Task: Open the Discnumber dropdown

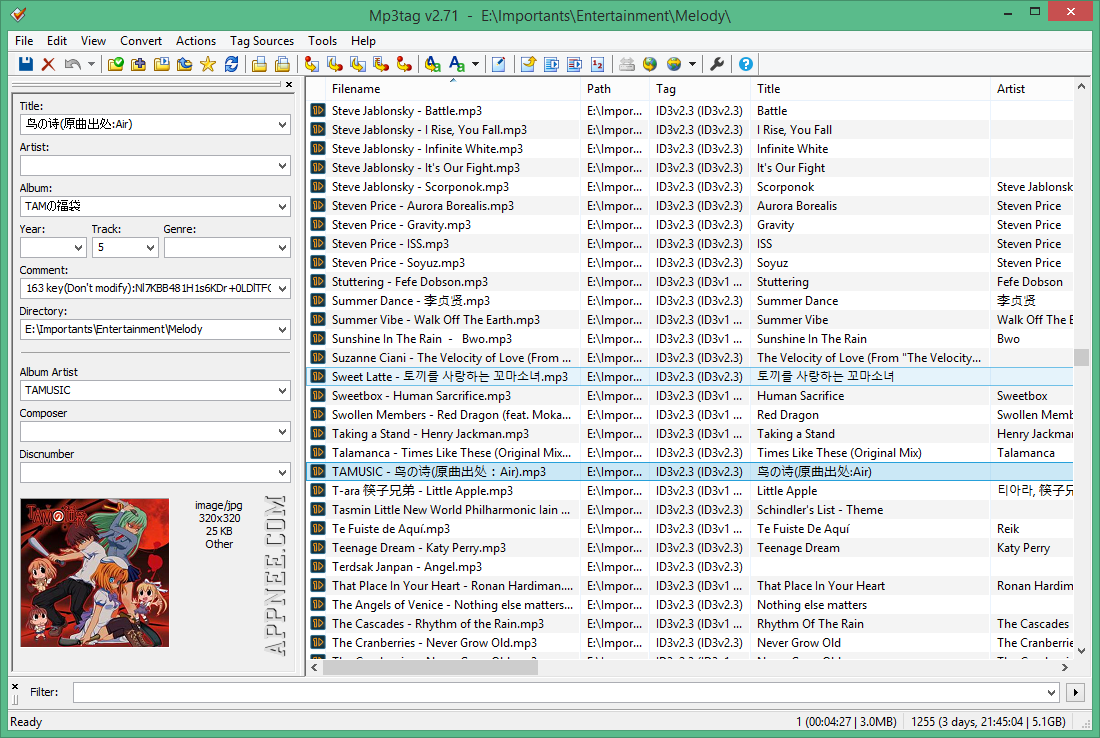Action: point(282,472)
